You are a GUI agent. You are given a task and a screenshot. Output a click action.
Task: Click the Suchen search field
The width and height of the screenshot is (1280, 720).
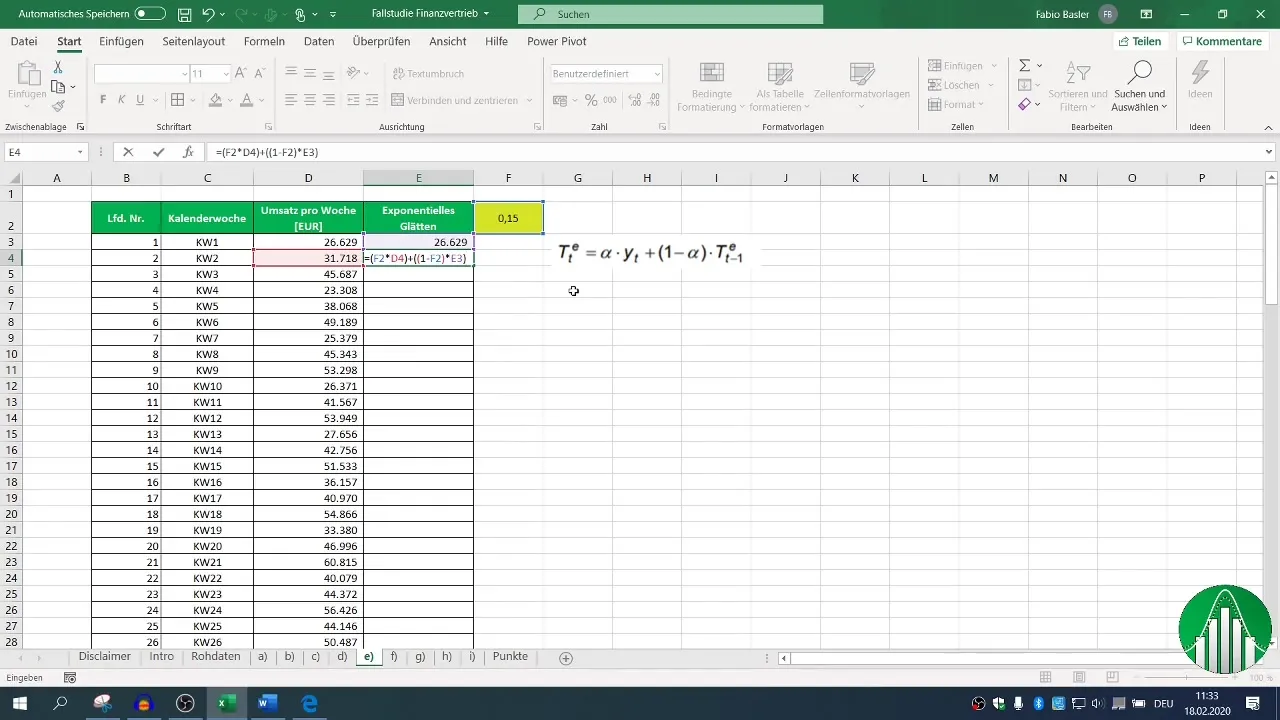[670, 14]
